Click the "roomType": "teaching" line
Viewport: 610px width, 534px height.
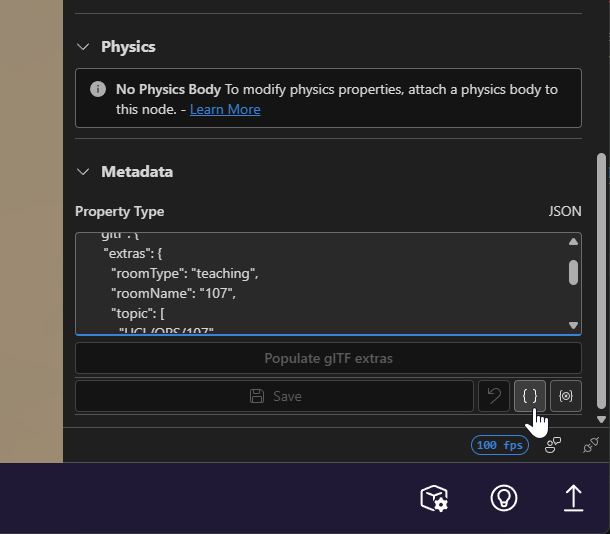184,273
